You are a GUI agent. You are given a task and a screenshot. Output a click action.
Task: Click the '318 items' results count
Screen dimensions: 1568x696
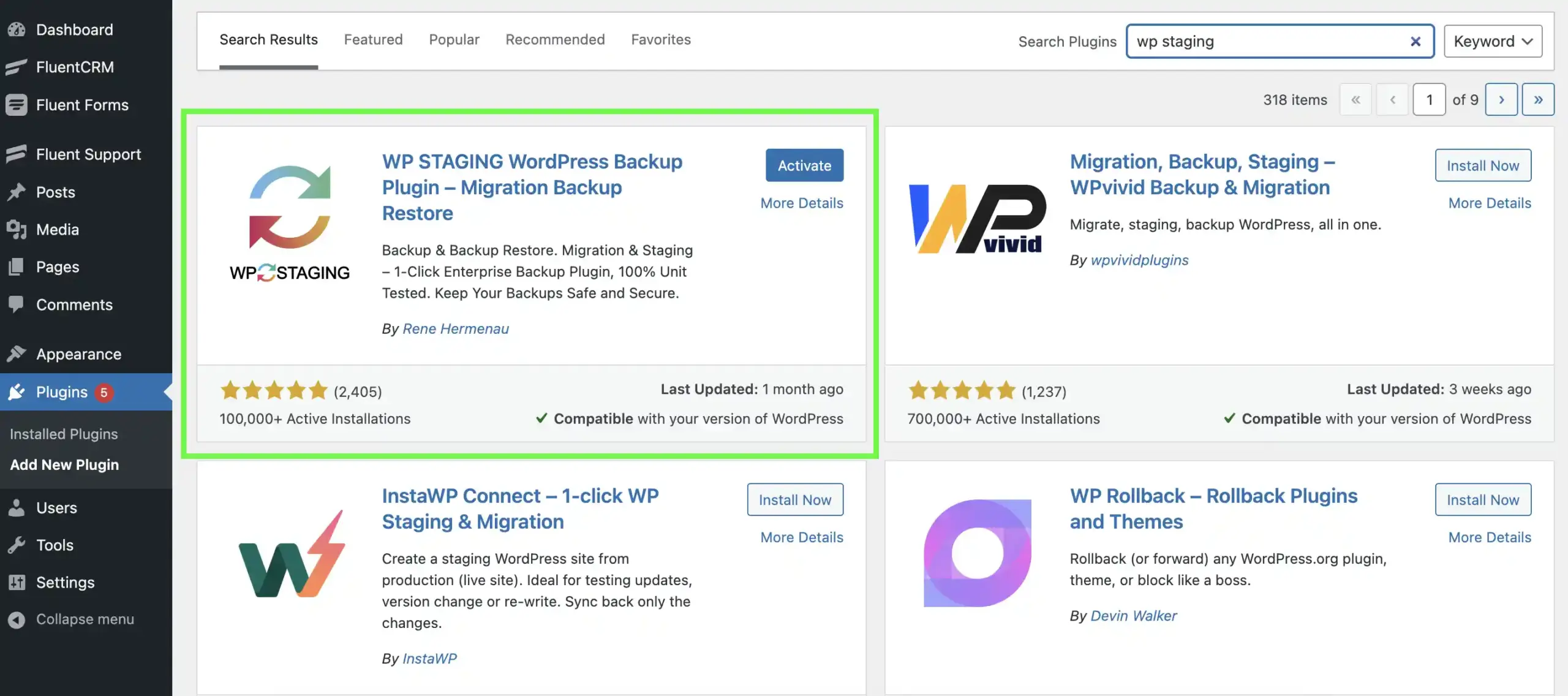coord(1295,100)
